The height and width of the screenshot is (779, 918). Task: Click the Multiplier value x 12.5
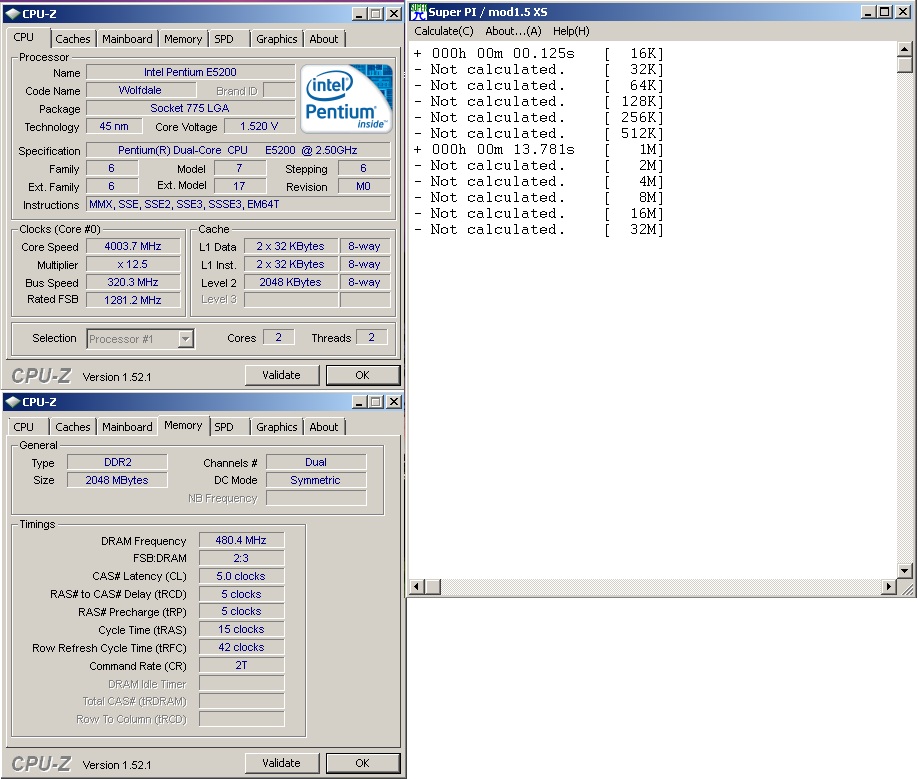[133, 265]
